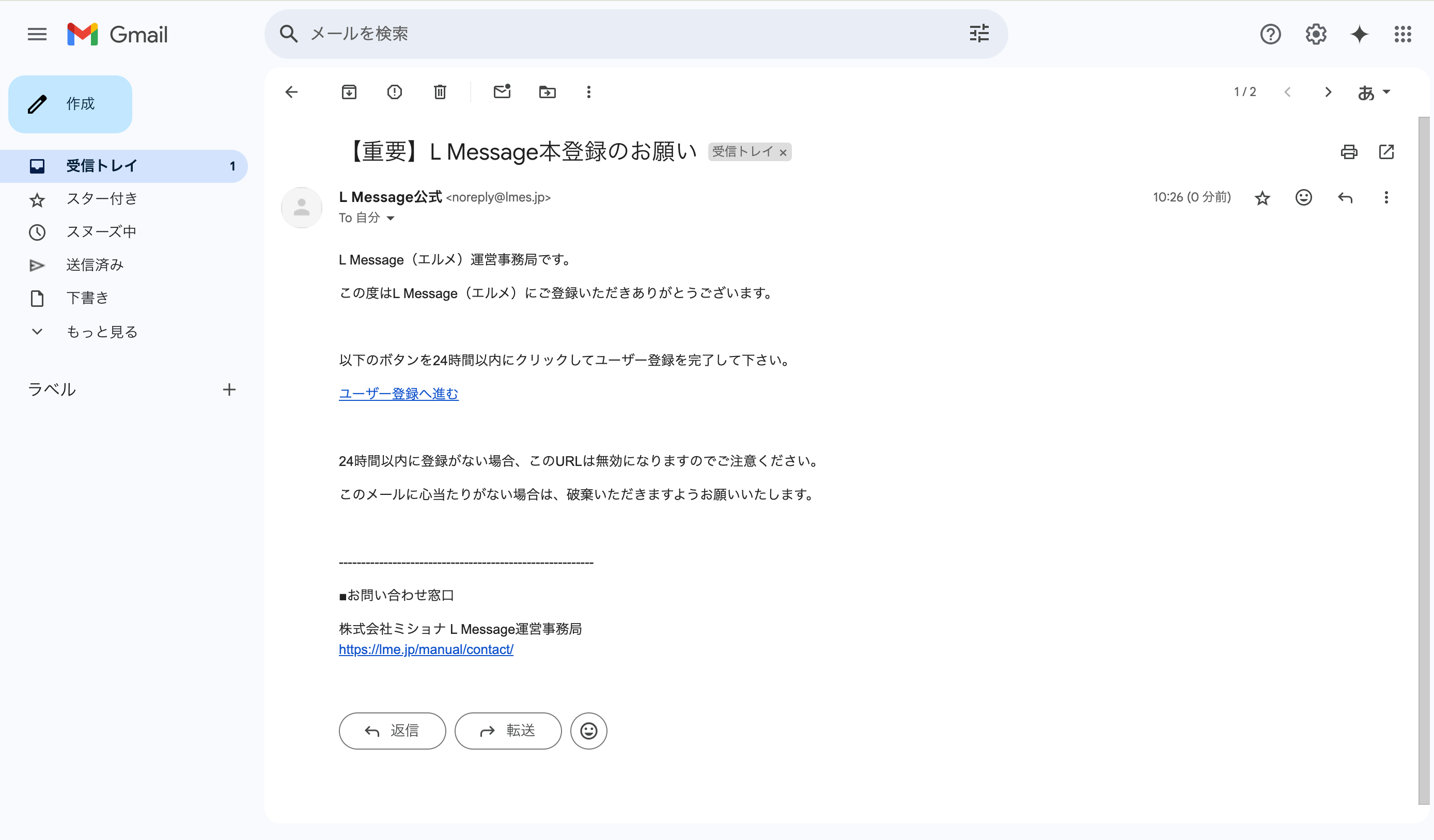Print the email

[x=1349, y=152]
